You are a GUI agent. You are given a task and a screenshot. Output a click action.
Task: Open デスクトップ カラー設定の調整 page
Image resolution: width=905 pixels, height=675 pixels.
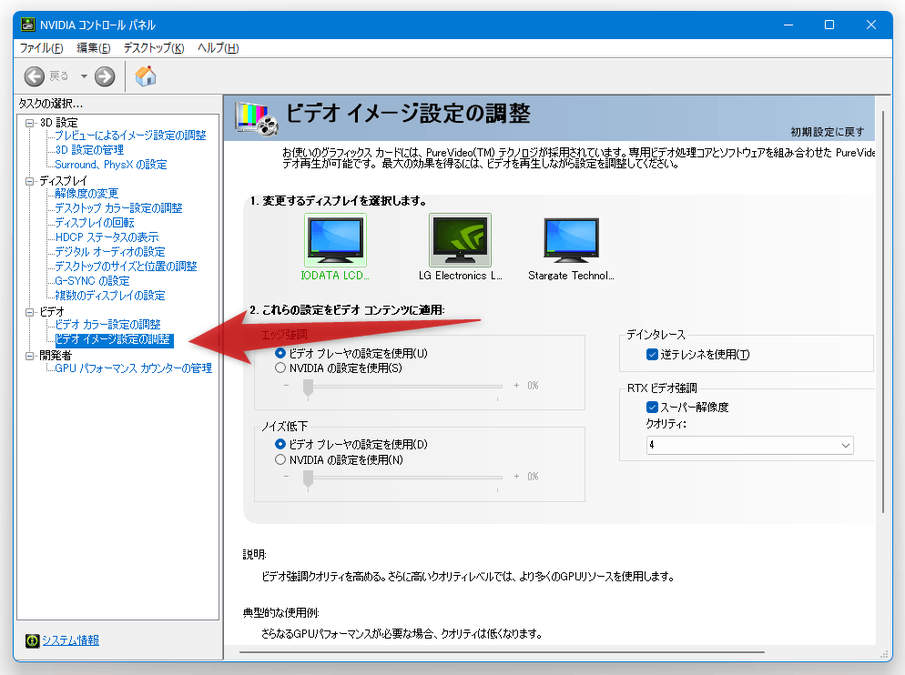118,208
